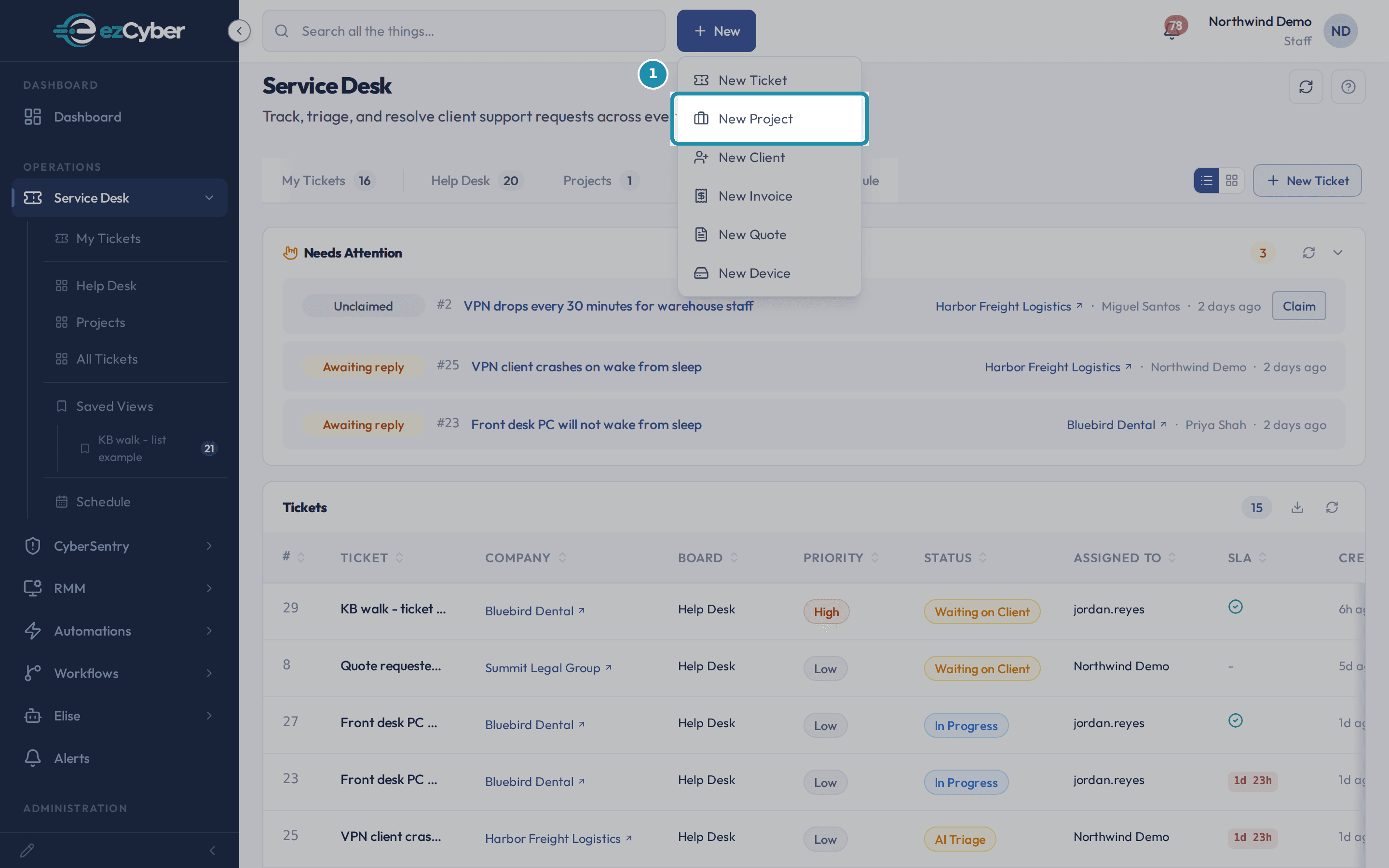
Task: Open ticket #23 Front desk PC link
Action: tap(586, 425)
